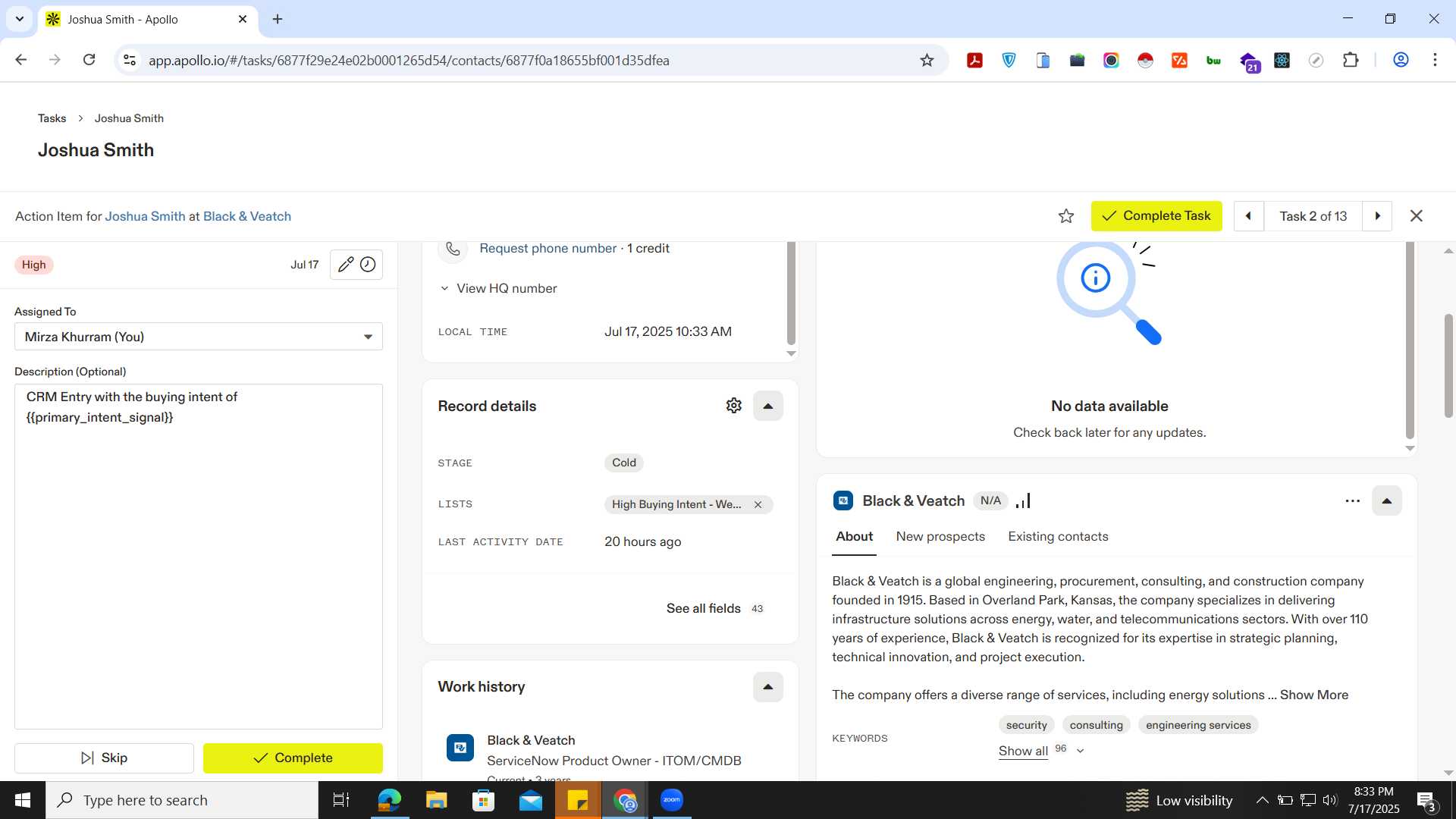This screenshot has width=1456, height=819.
Task: Open Microsoft Edge from taskbar
Action: click(389, 800)
